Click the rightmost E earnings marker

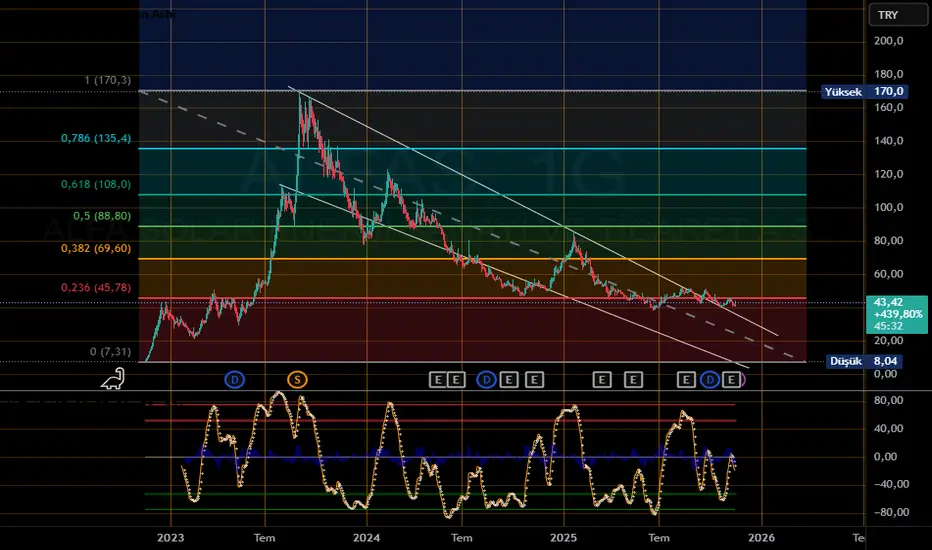click(x=733, y=379)
